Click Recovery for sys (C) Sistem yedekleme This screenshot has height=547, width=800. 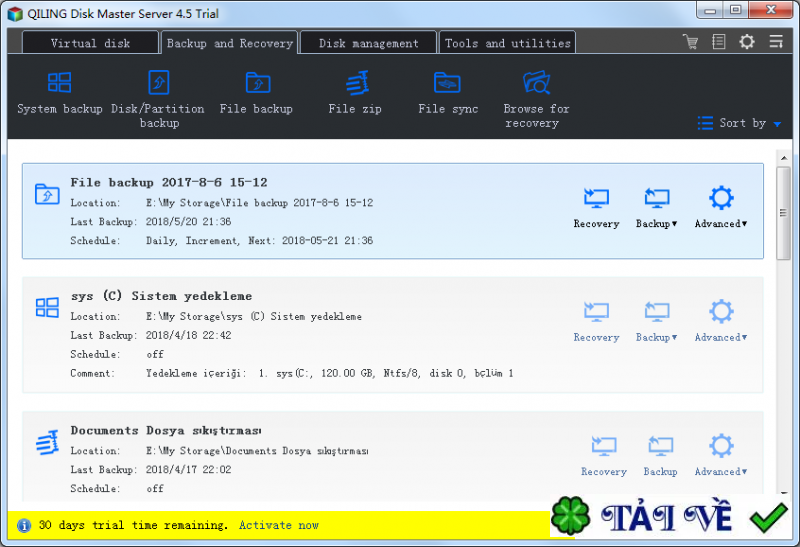tap(596, 322)
